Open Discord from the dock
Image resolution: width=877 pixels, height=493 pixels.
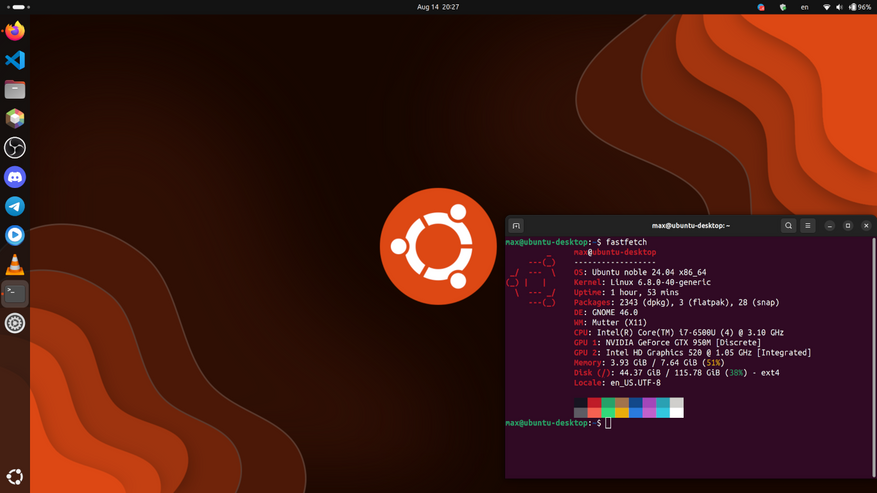[x=15, y=177]
